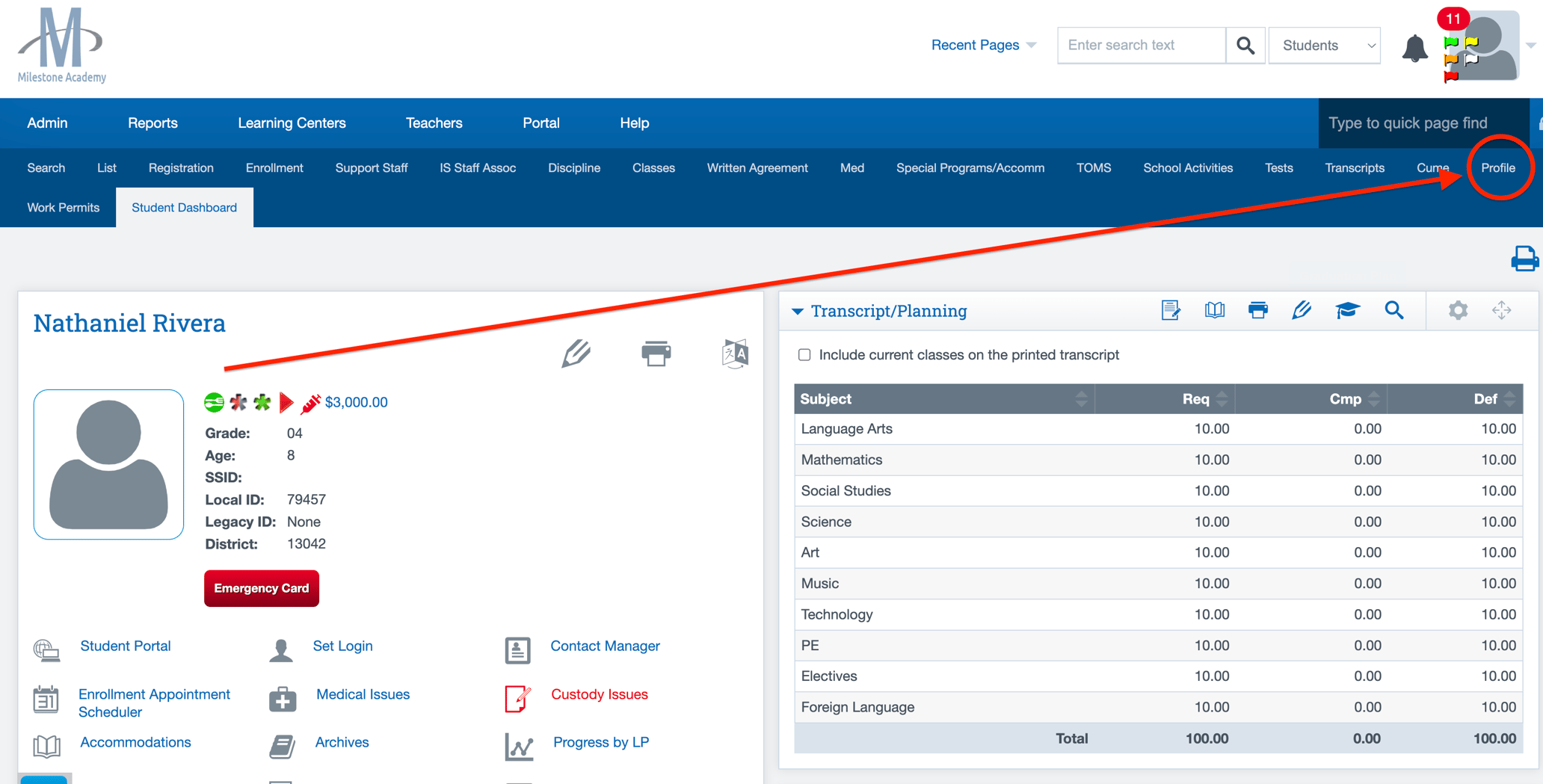Open the Admin menu
This screenshot has width=1543, height=784.
(x=47, y=123)
